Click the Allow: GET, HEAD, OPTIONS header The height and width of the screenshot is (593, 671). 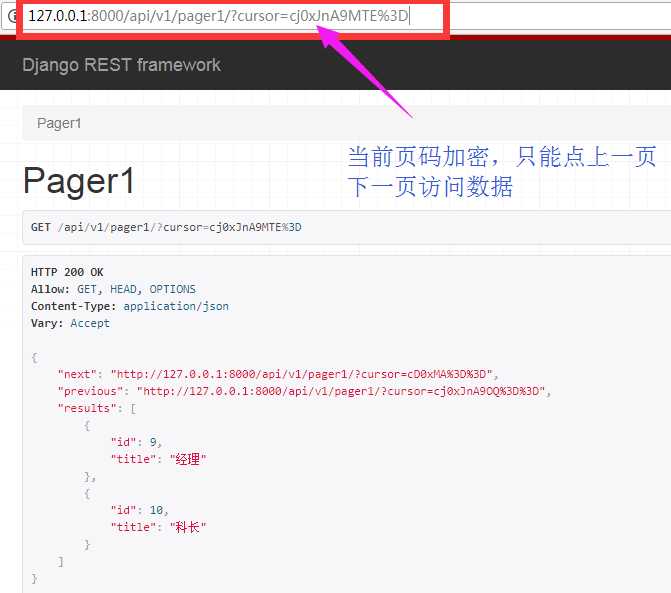(113, 289)
